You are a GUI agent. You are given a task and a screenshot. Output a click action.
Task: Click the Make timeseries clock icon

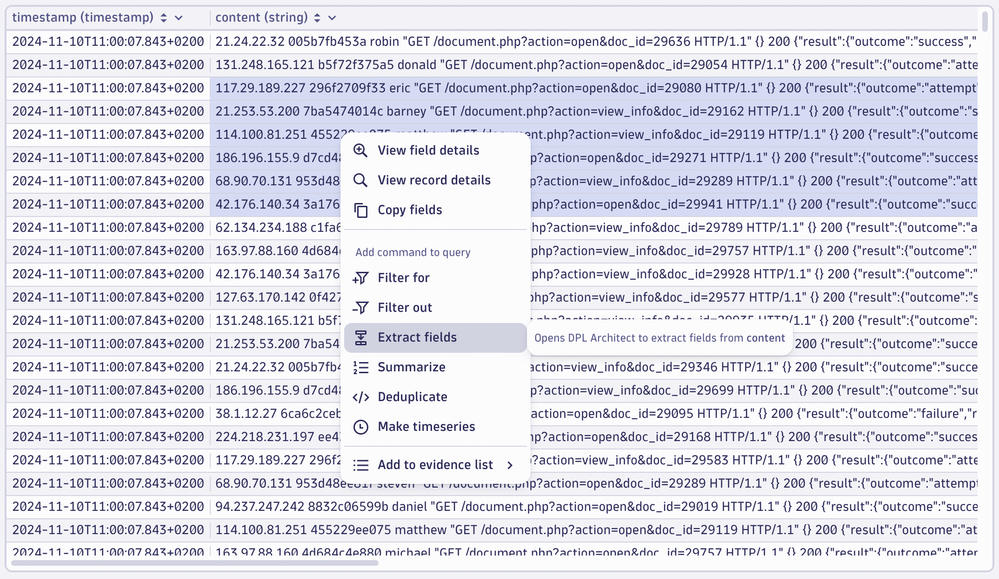pos(361,427)
